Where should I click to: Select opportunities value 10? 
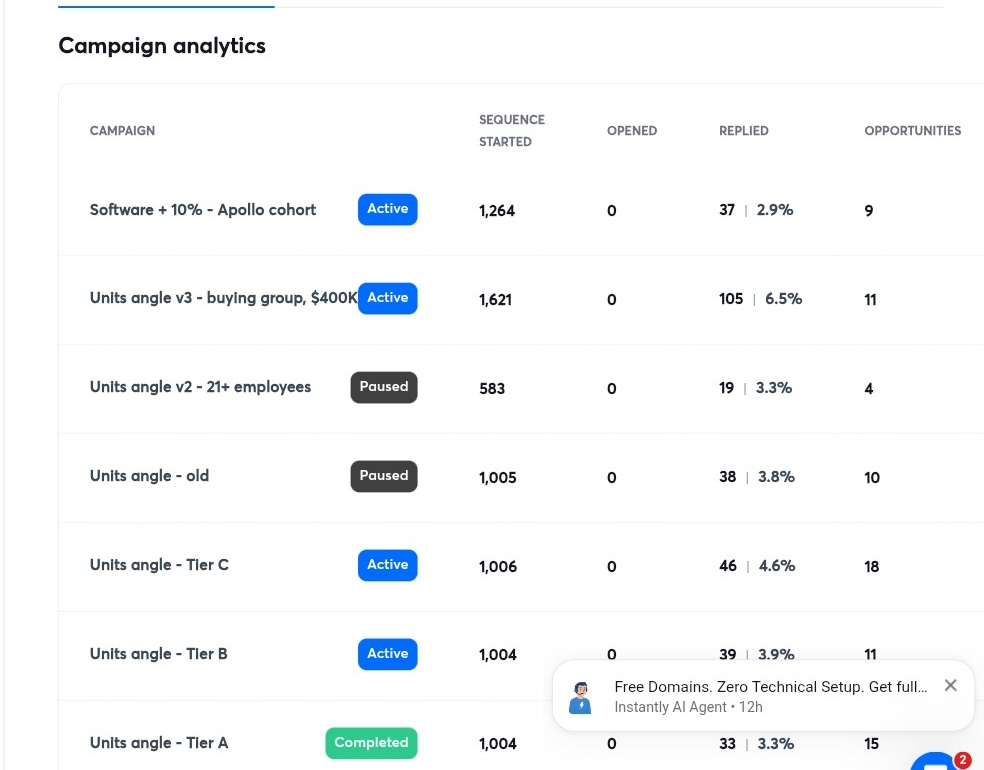click(x=872, y=478)
